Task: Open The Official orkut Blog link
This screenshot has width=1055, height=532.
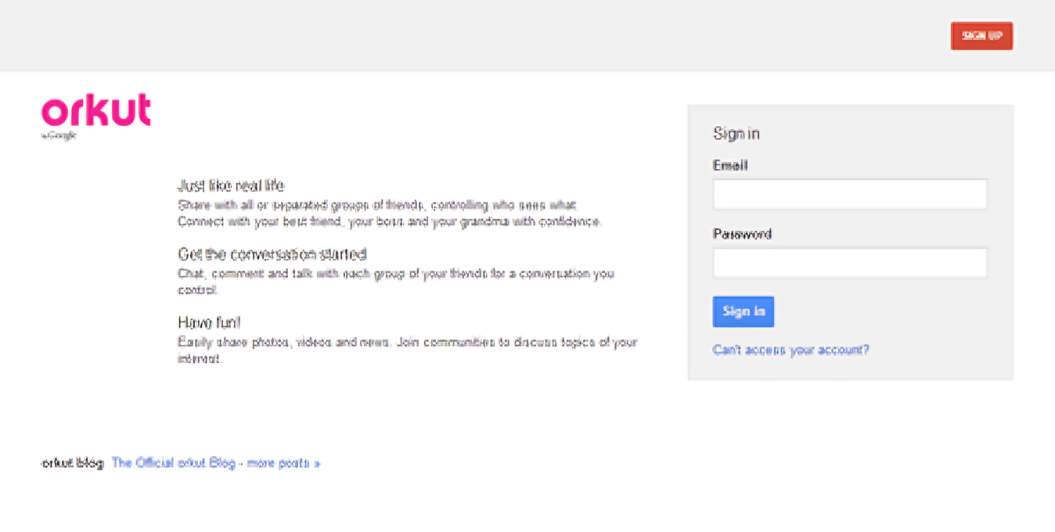Action: click(x=173, y=463)
